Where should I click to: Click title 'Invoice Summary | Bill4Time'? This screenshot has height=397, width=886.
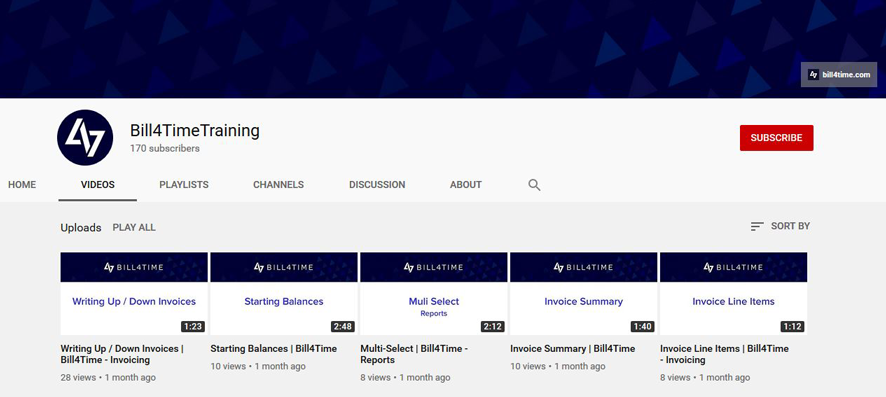(x=572, y=349)
